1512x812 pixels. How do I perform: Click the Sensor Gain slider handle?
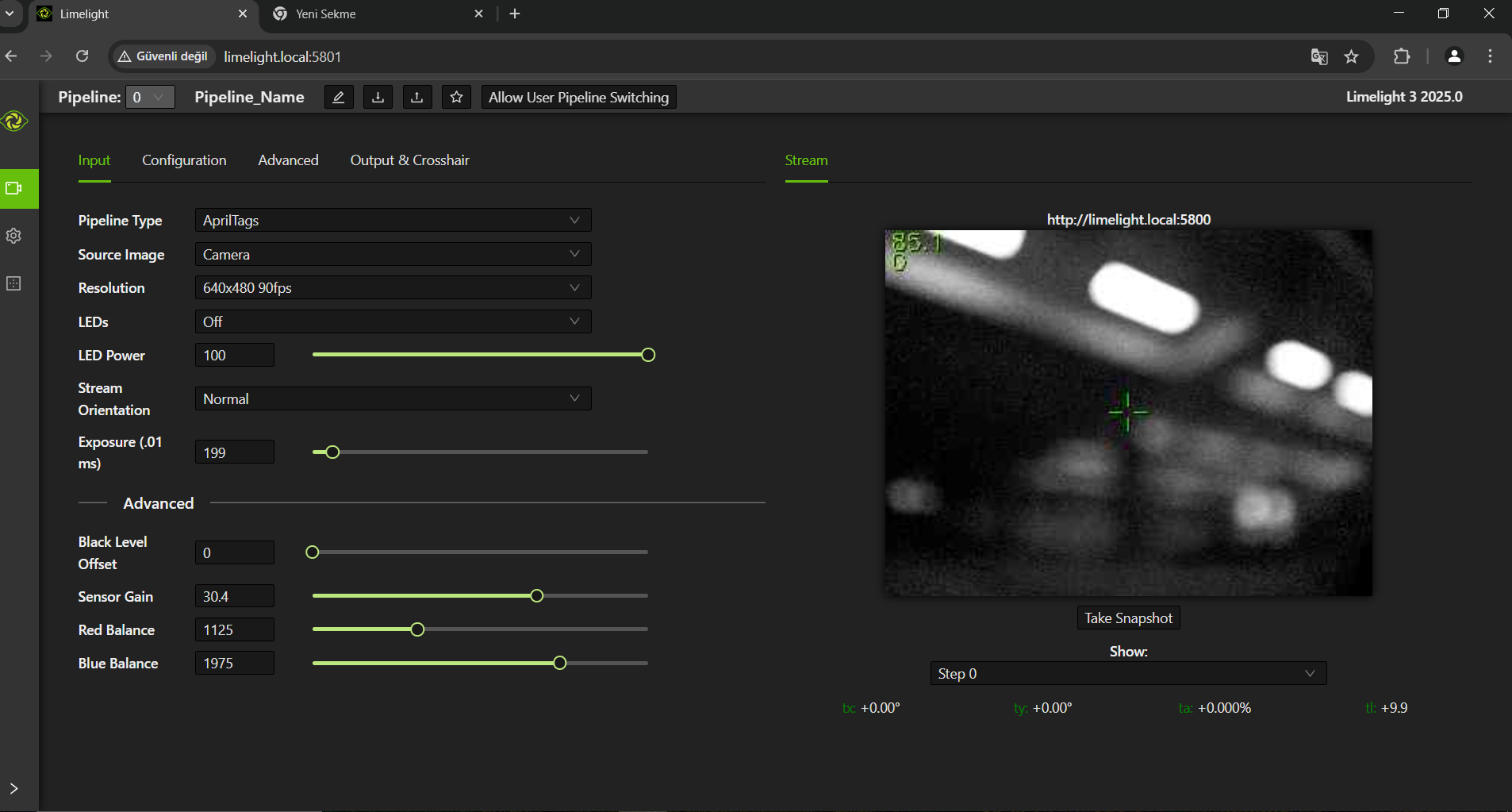click(x=537, y=595)
